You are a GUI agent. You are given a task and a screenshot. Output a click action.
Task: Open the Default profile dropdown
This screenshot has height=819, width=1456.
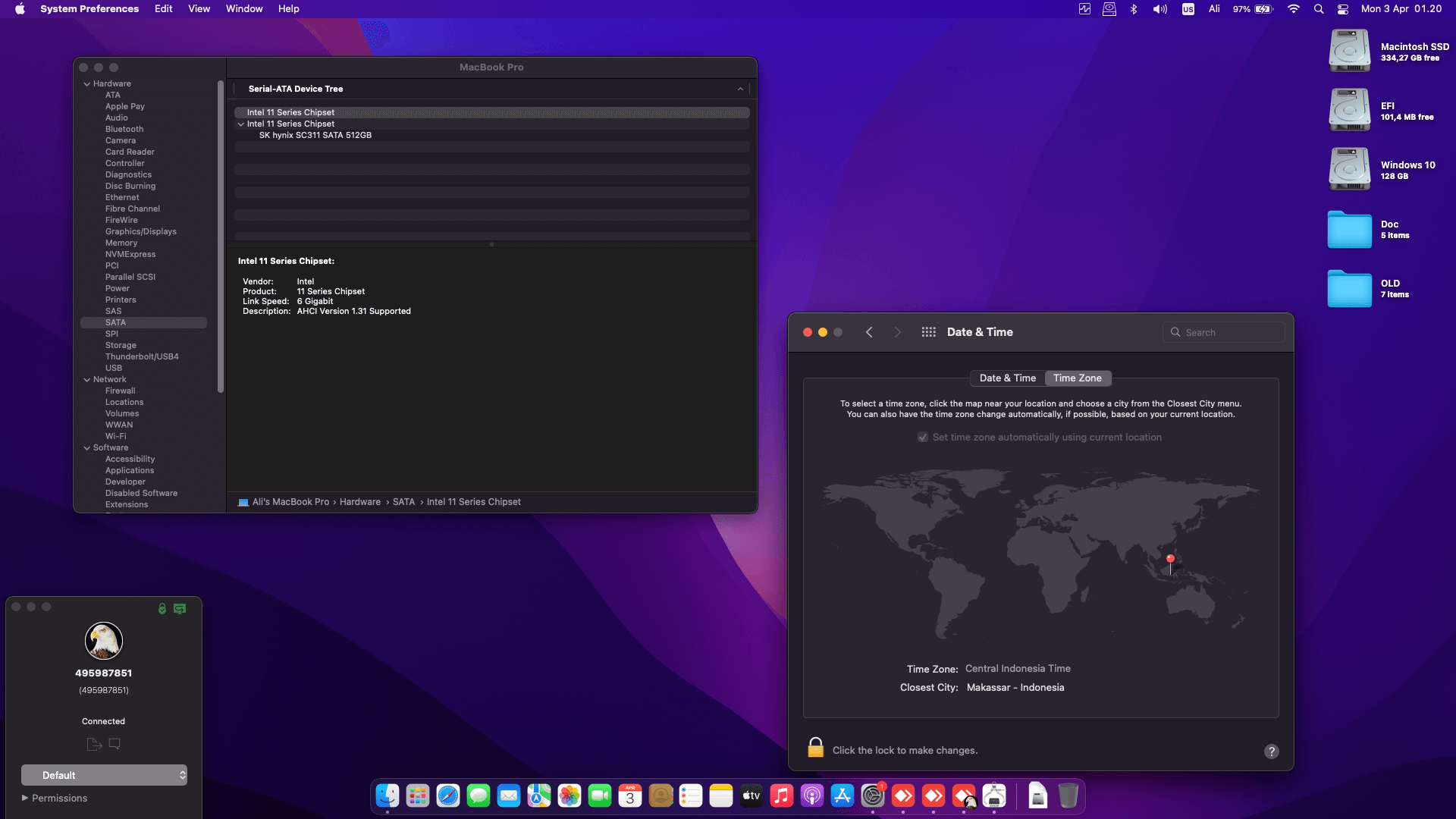point(104,775)
